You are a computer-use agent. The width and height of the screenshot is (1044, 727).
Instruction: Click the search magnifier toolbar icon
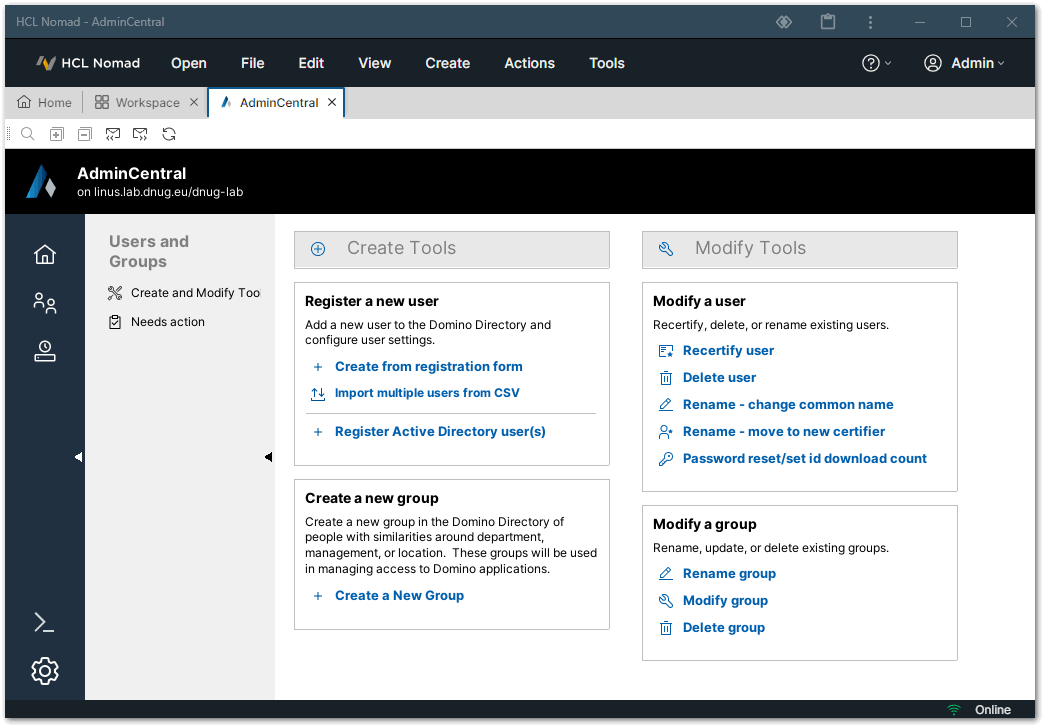(x=28, y=134)
